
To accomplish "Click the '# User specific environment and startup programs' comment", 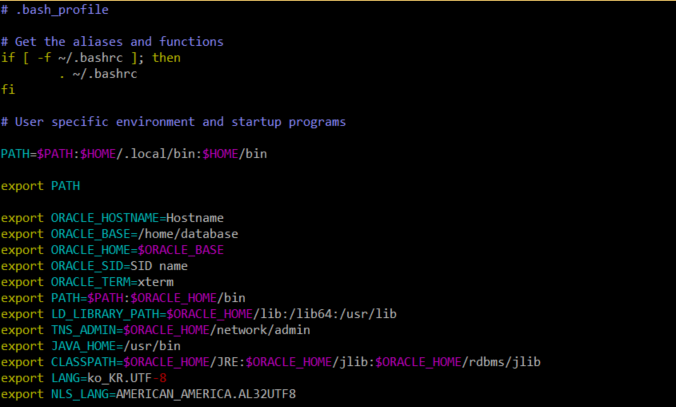I will (x=173, y=122).
